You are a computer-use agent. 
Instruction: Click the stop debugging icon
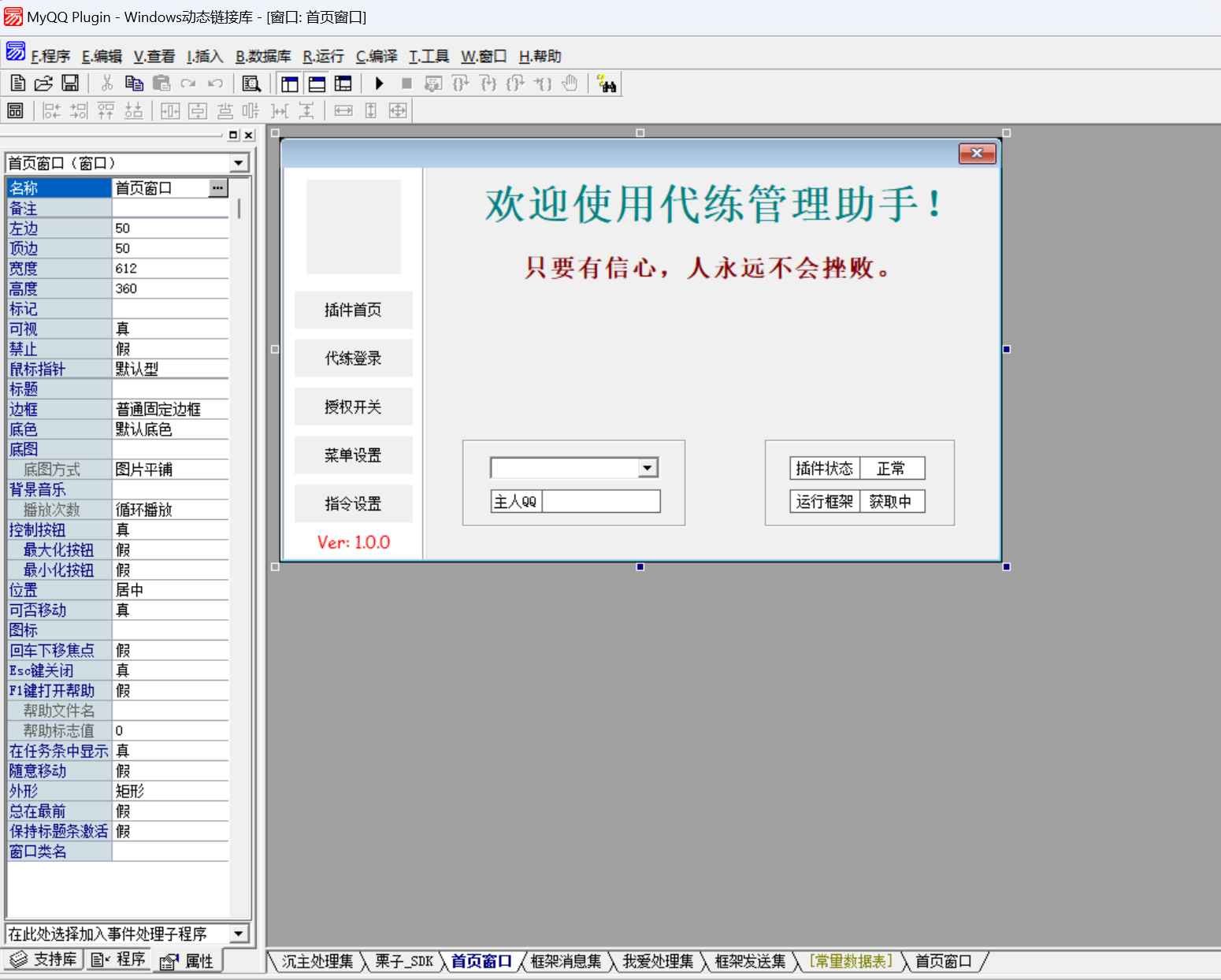(406, 84)
